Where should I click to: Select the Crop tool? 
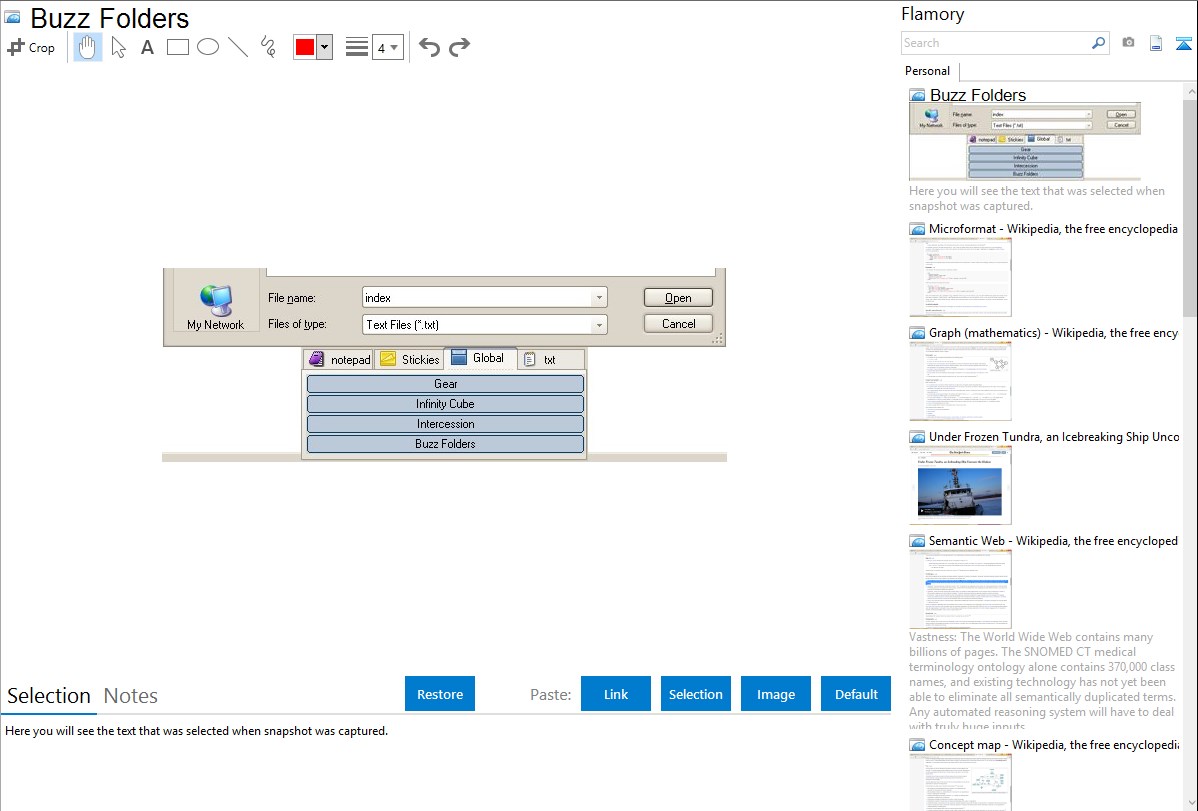click(31, 47)
